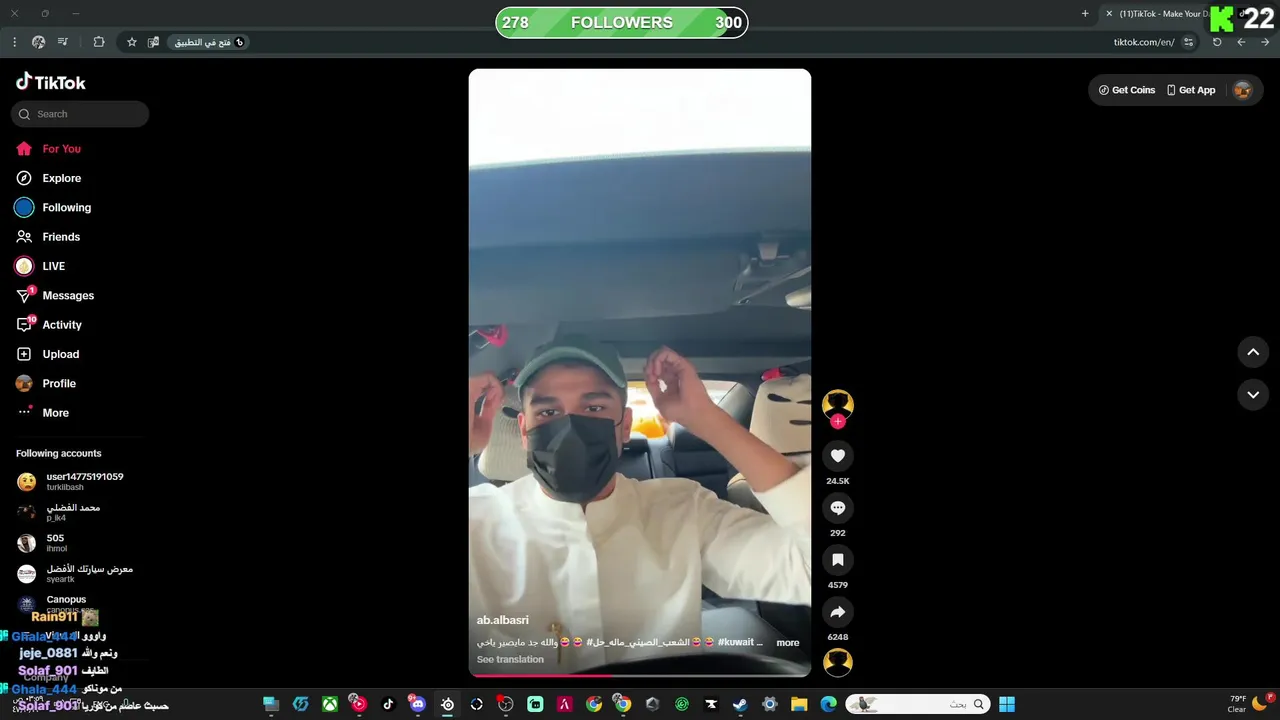Focus the TikTok Search field
The height and width of the screenshot is (720, 1280).
click(80, 114)
